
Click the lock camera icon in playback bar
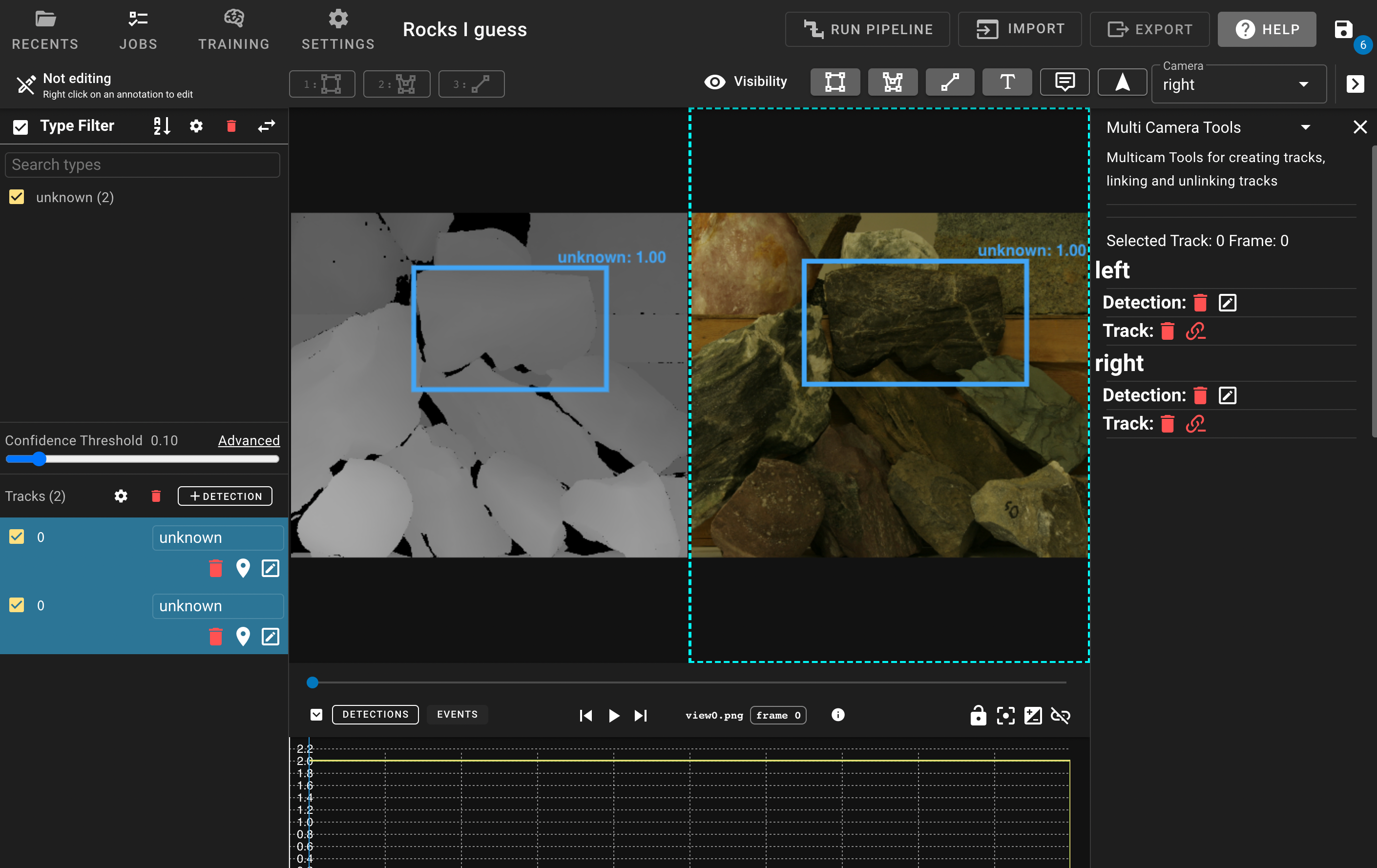click(x=978, y=715)
